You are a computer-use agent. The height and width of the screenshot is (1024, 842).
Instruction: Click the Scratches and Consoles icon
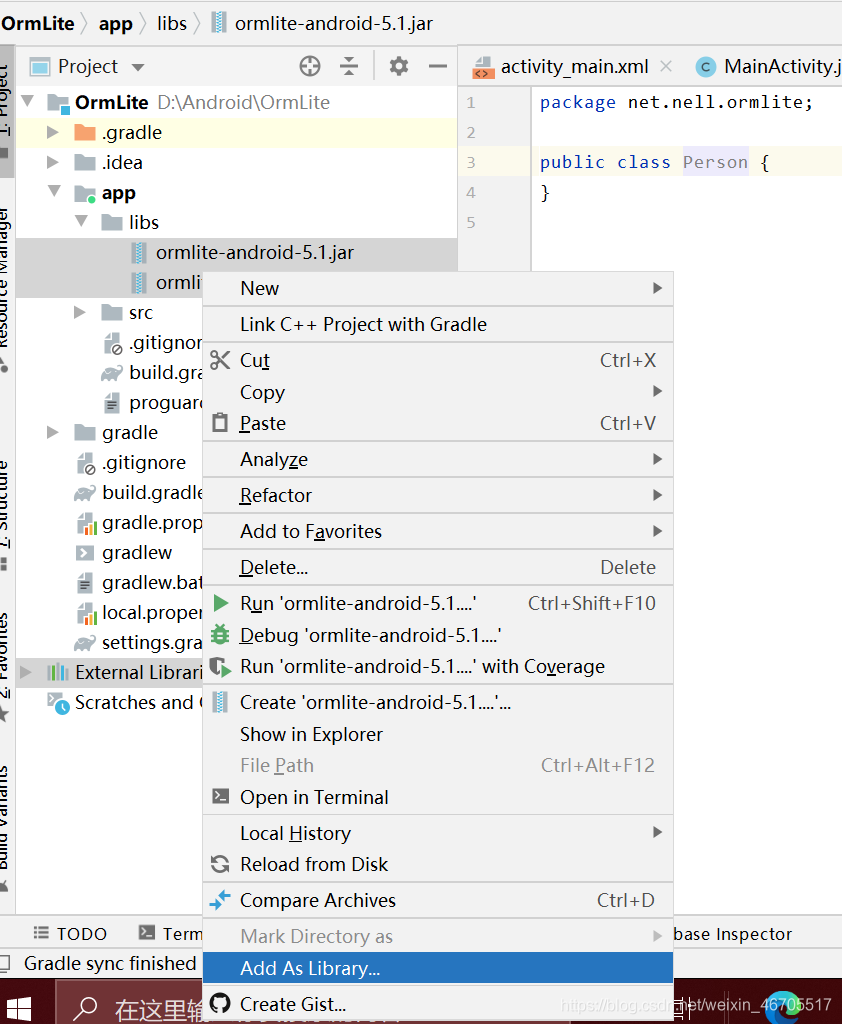[x=57, y=703]
